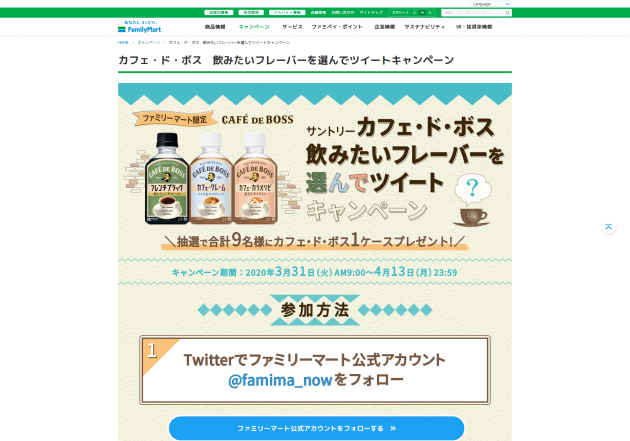Click the HOME breadcrumb link

coord(123,43)
